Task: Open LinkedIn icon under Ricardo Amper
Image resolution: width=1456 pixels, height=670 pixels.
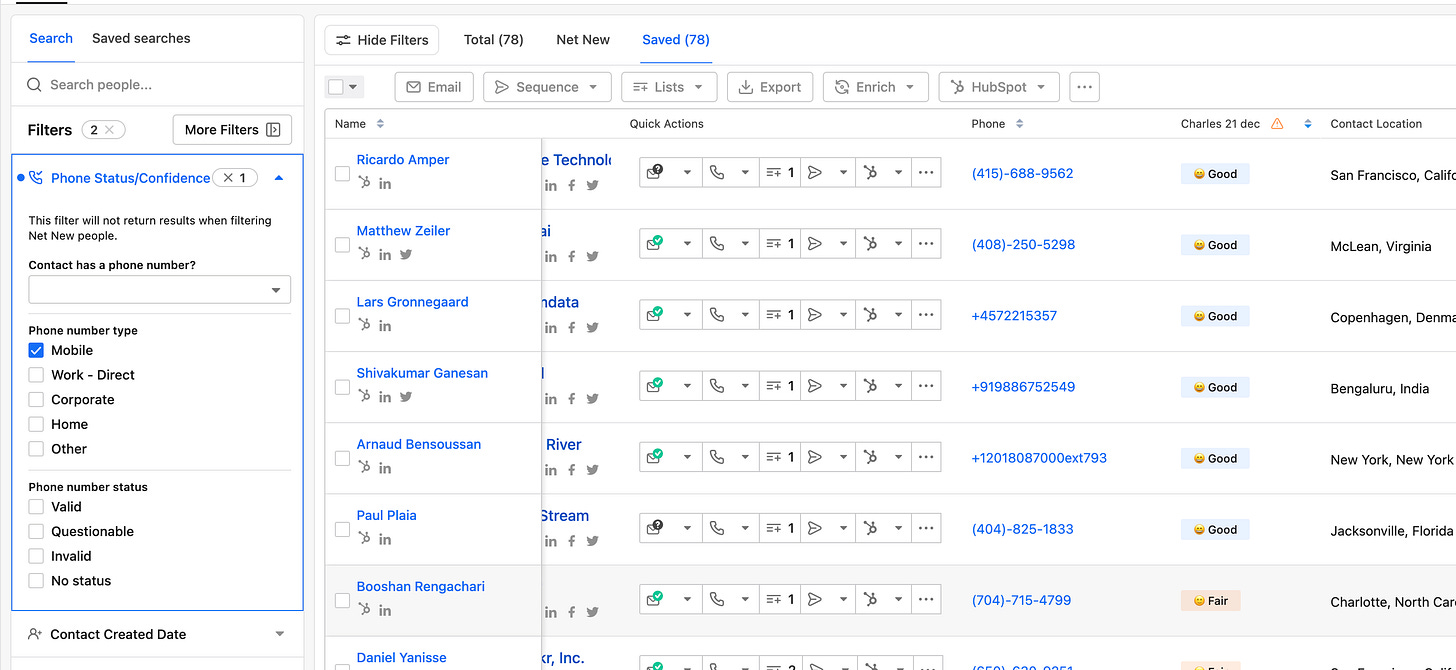Action: [385, 184]
